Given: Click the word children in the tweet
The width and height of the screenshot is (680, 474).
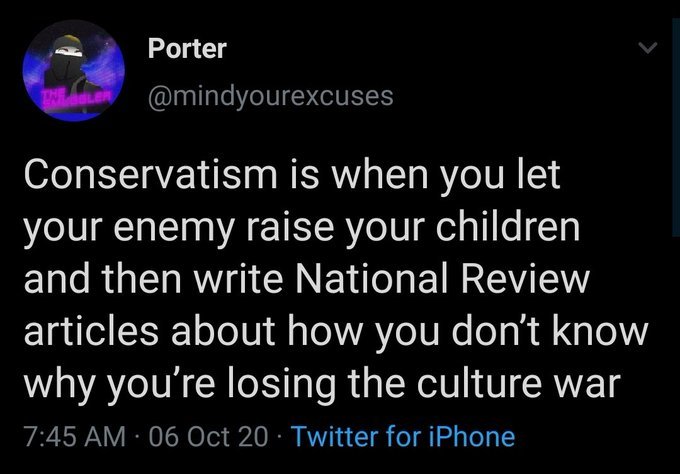Looking at the screenshot, I should click(x=508, y=227).
